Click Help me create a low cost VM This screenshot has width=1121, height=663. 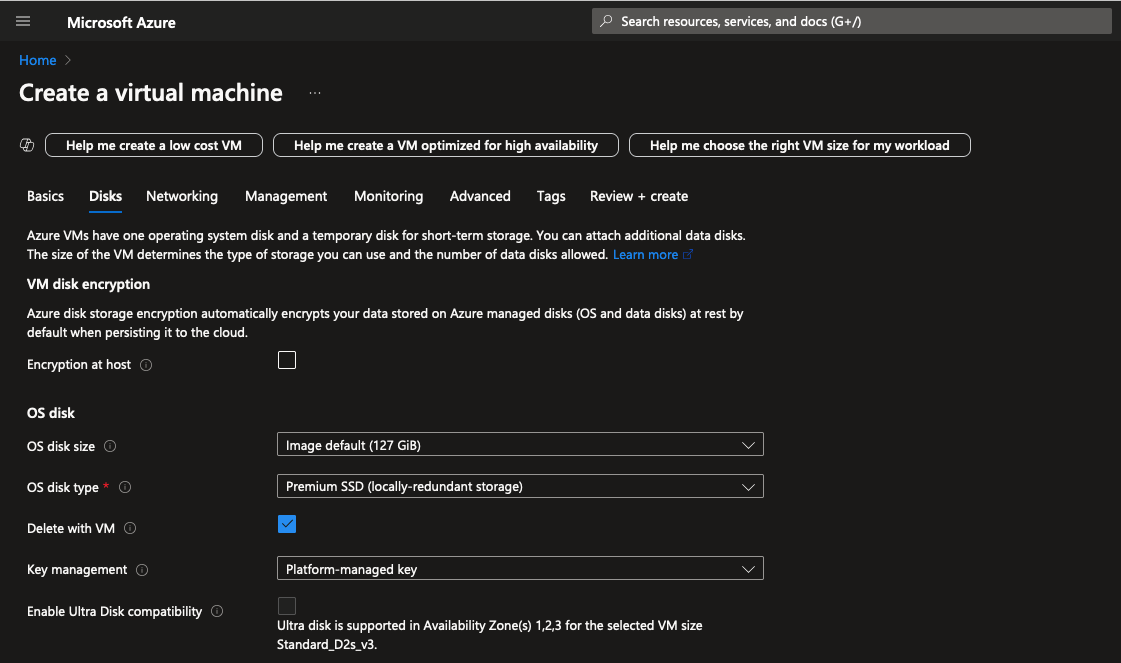154,146
